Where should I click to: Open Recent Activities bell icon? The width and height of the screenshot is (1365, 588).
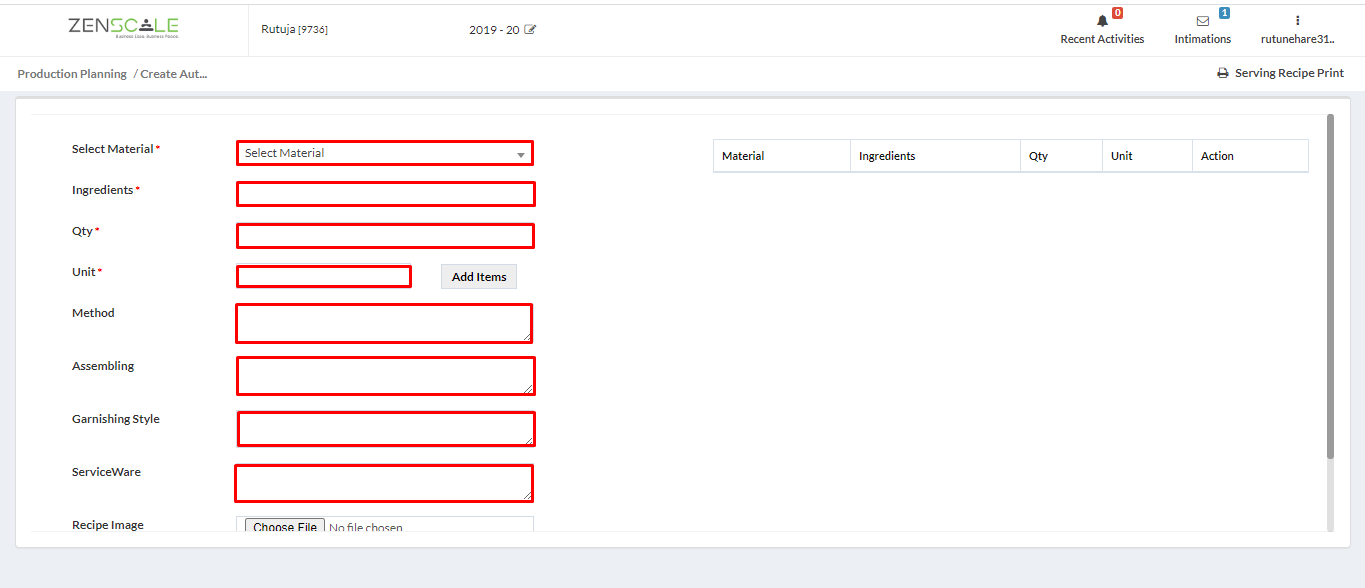click(1102, 20)
